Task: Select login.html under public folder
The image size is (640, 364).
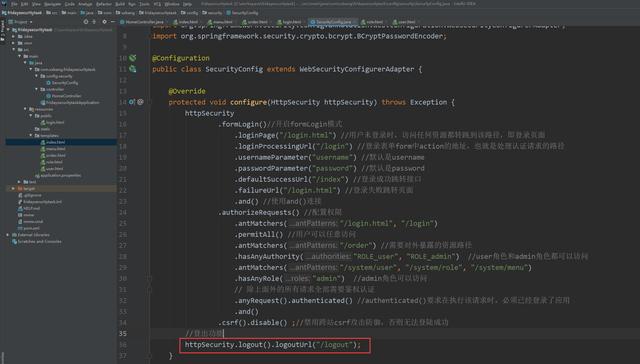Action: click(52, 122)
